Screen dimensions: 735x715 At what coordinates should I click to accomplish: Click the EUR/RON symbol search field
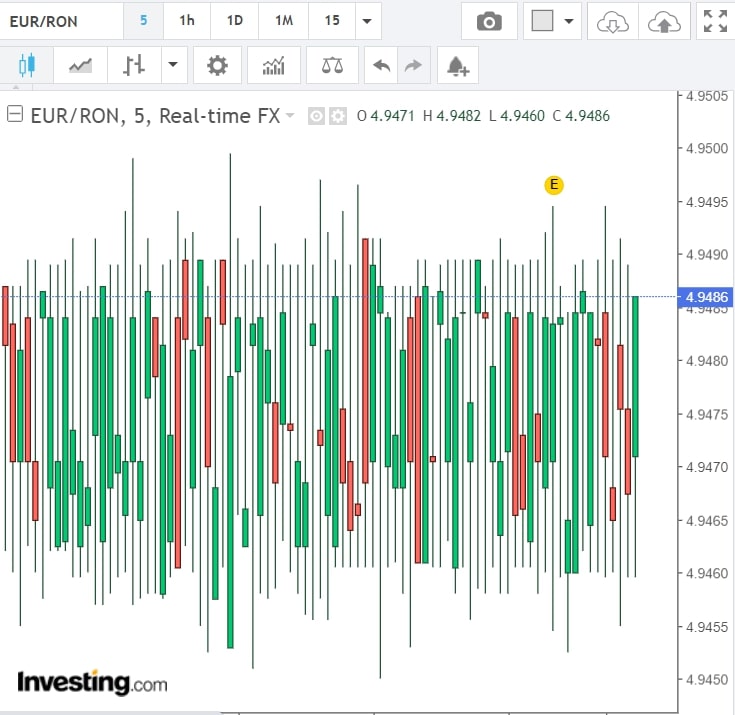pos(60,21)
